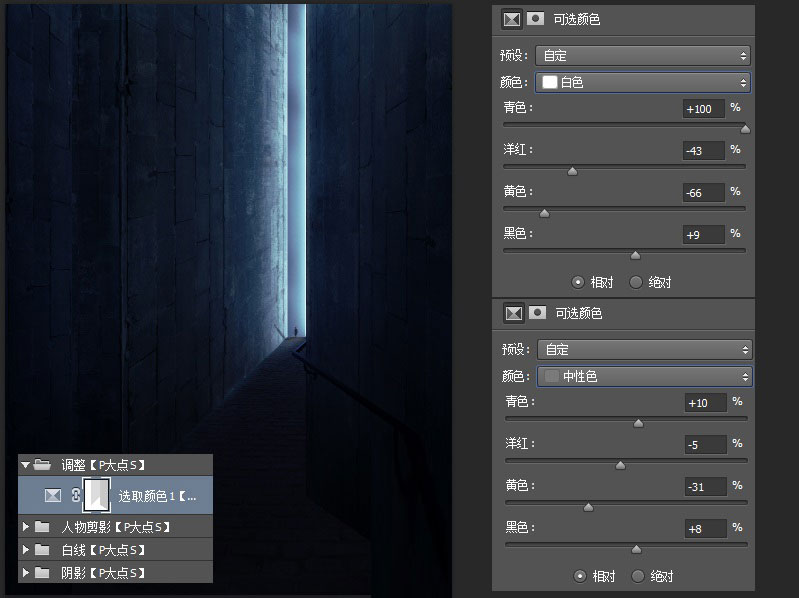
Task: Select the 白线【P大点S】 group name
Action: pos(103,550)
